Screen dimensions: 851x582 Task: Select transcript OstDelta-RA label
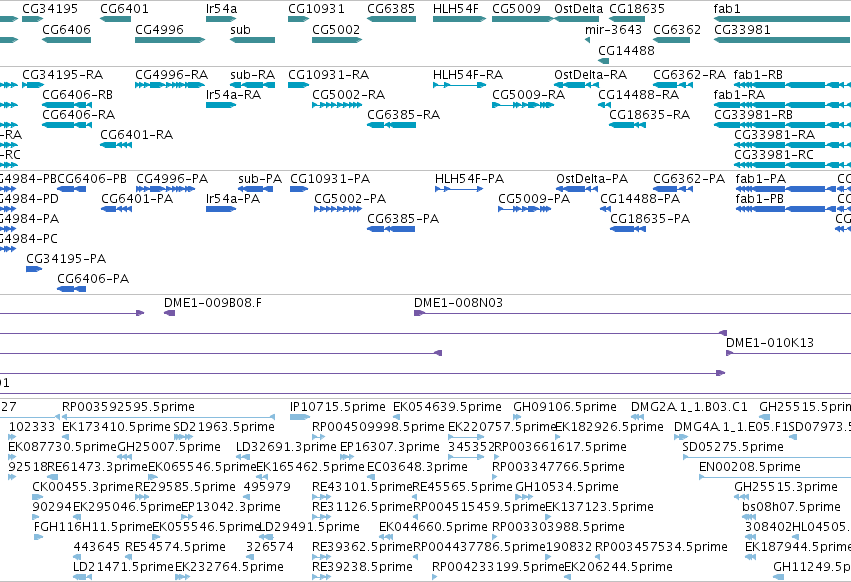coord(590,74)
